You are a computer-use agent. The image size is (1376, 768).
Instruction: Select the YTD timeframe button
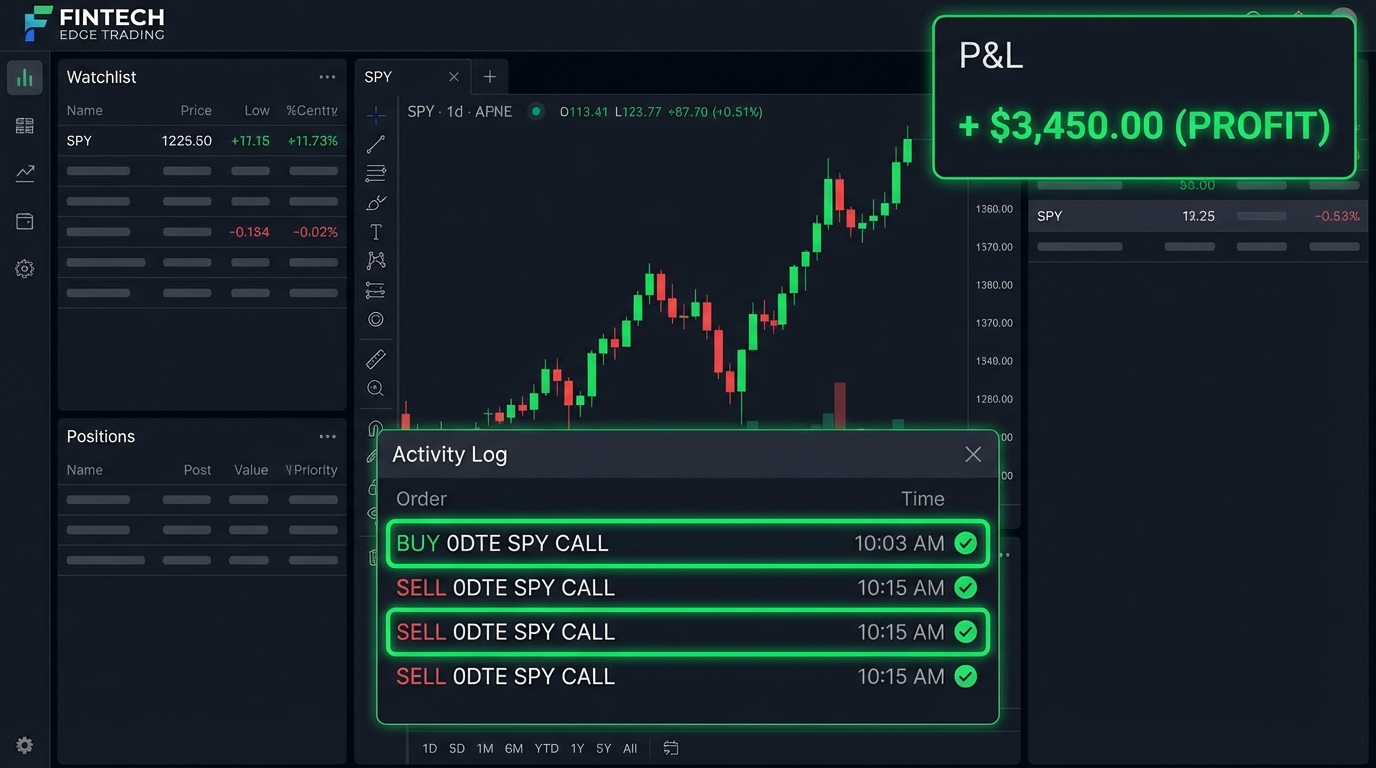point(546,748)
